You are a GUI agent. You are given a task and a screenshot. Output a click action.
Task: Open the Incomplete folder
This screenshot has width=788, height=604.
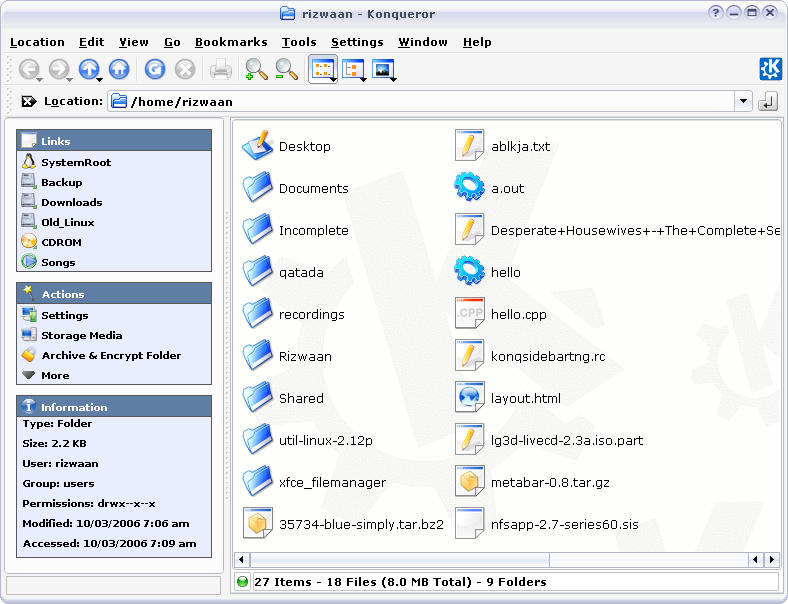[x=296, y=230]
